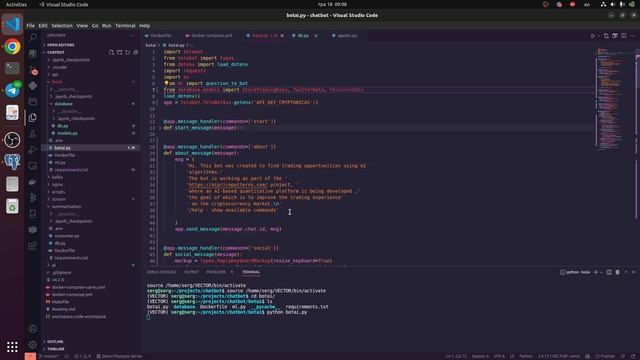
Task: Open the Help menu
Action: click(x=144, y=26)
